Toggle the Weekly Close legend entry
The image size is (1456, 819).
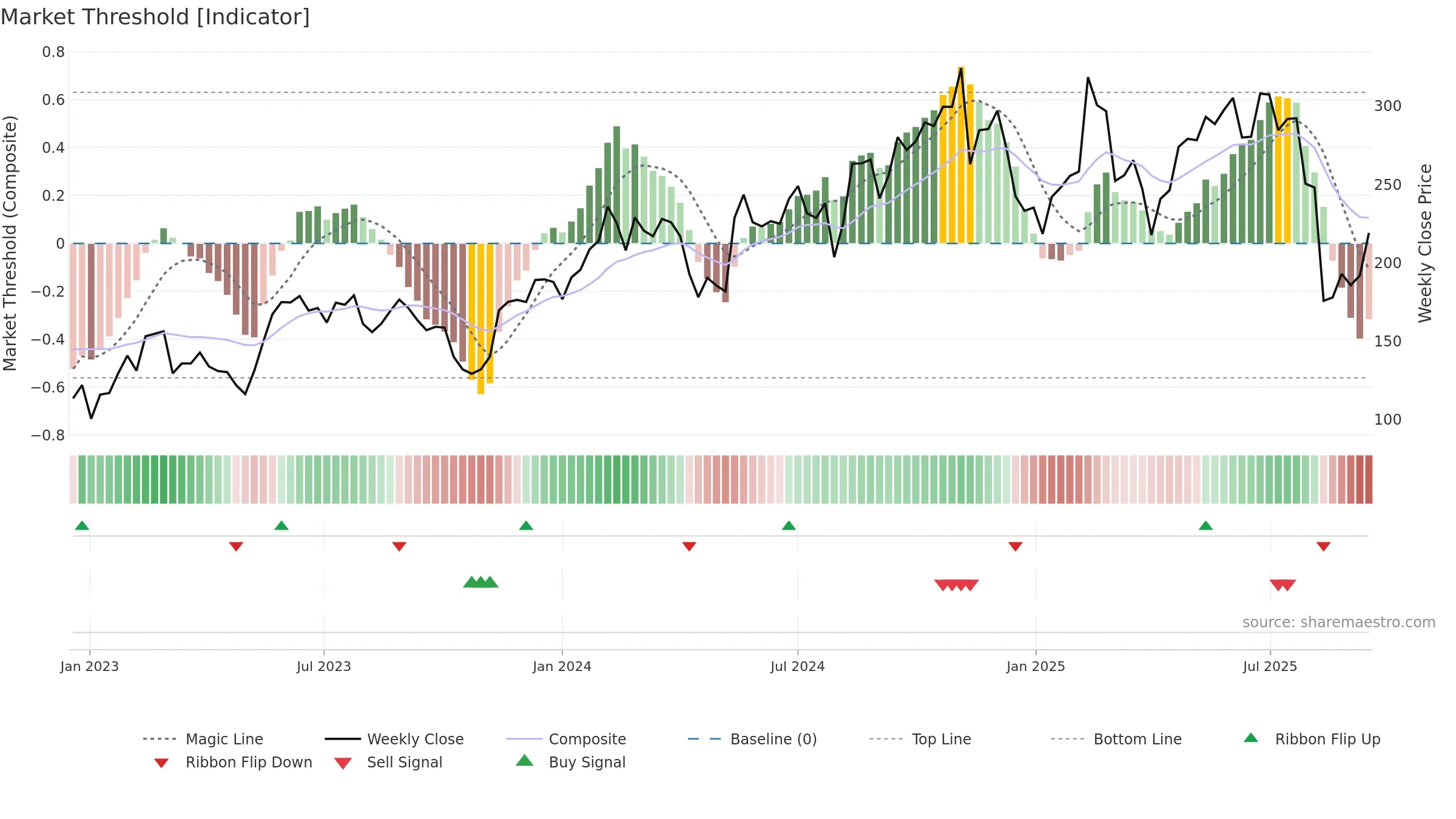(x=394, y=740)
